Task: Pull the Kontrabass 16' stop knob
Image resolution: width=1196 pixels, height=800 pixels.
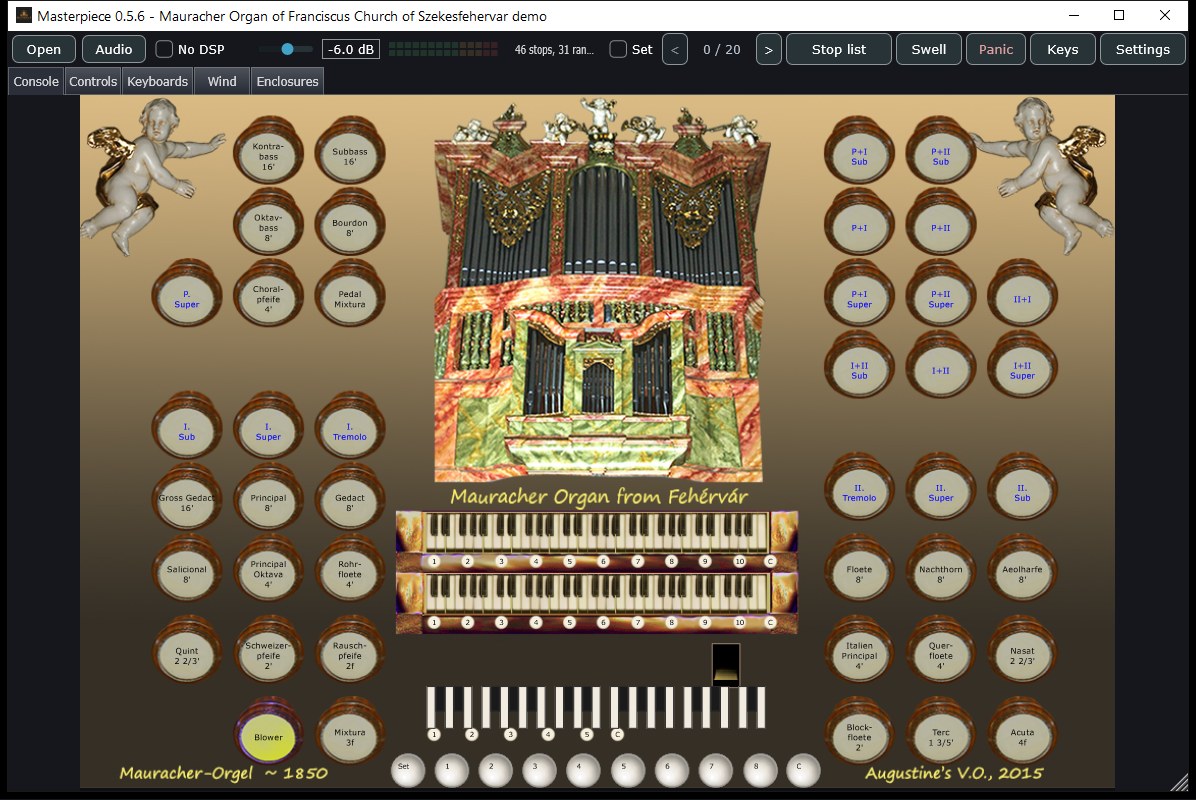Action: (x=268, y=156)
